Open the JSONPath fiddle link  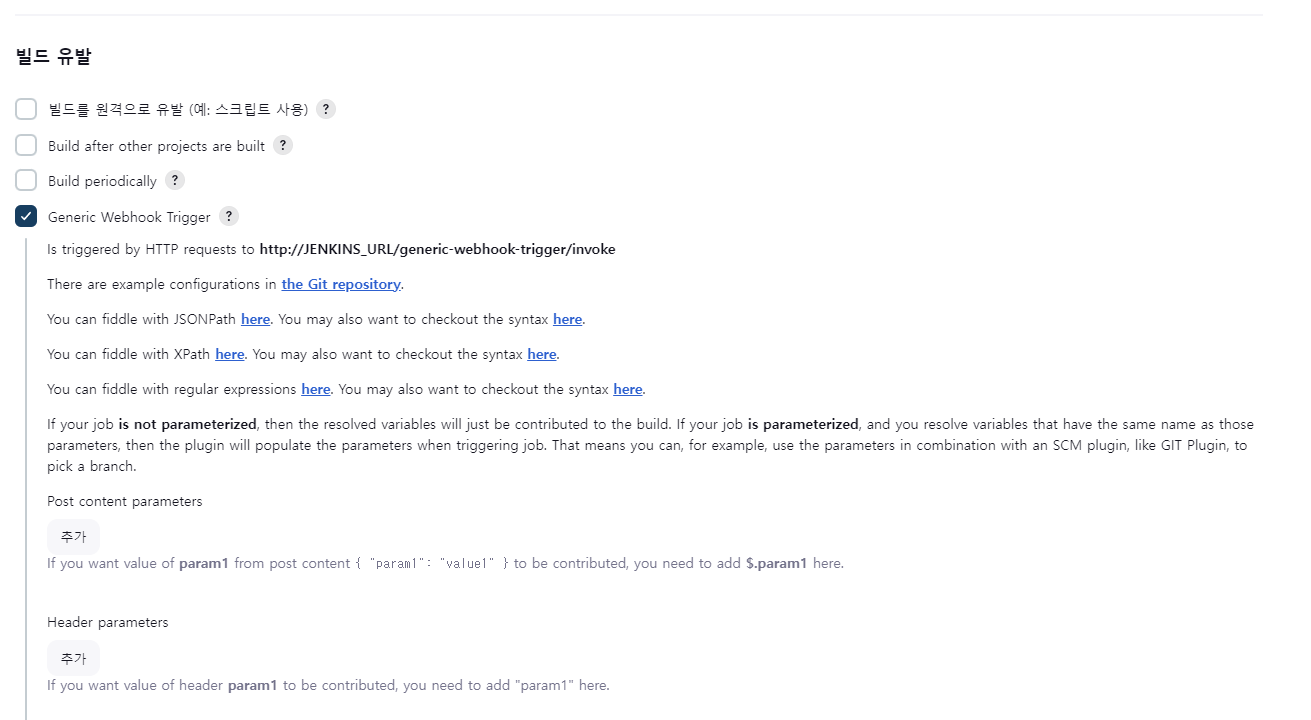tap(255, 318)
